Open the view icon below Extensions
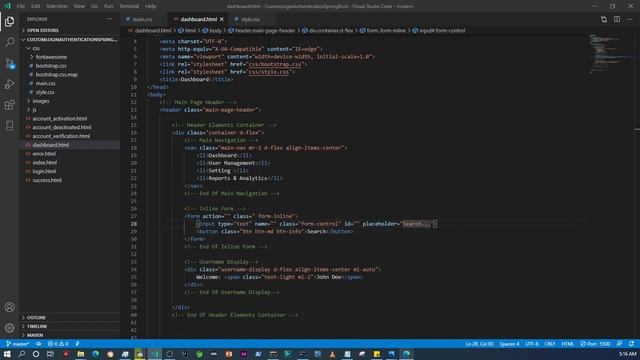Image resolution: width=640 pixels, height=360 pixels. point(9,126)
